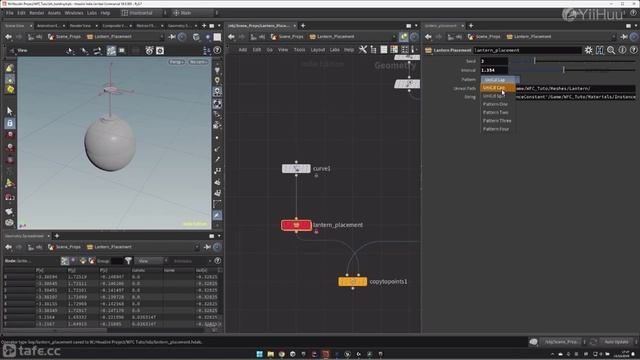Click the node info icon in parameters

point(622,50)
